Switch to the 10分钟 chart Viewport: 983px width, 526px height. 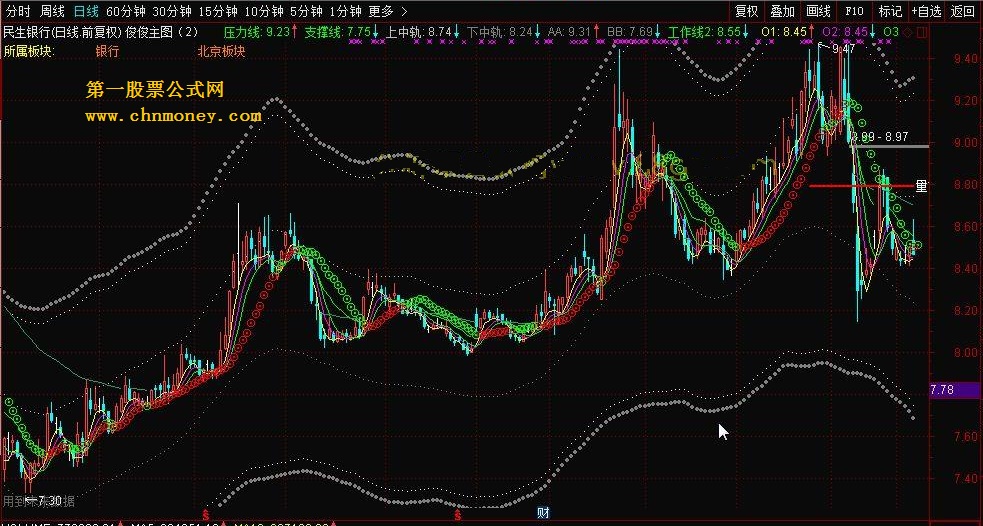pyautogui.click(x=264, y=11)
